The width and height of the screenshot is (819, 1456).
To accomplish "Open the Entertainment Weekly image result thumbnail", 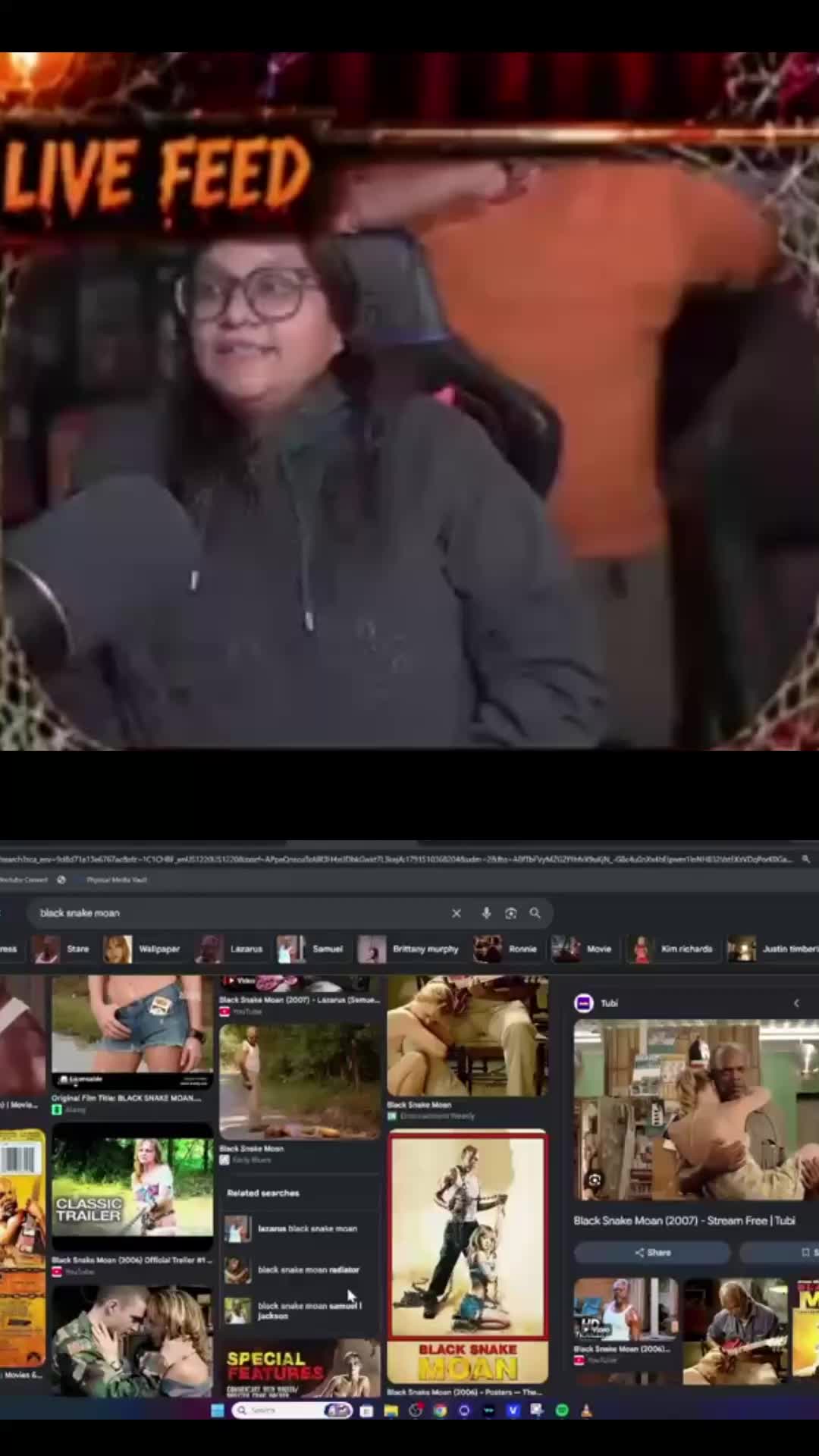I will 468,1036.
